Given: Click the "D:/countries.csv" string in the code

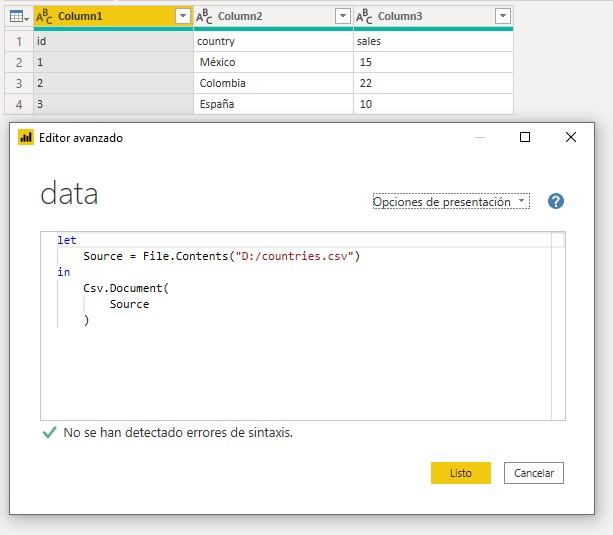Looking at the screenshot, I should [294, 256].
